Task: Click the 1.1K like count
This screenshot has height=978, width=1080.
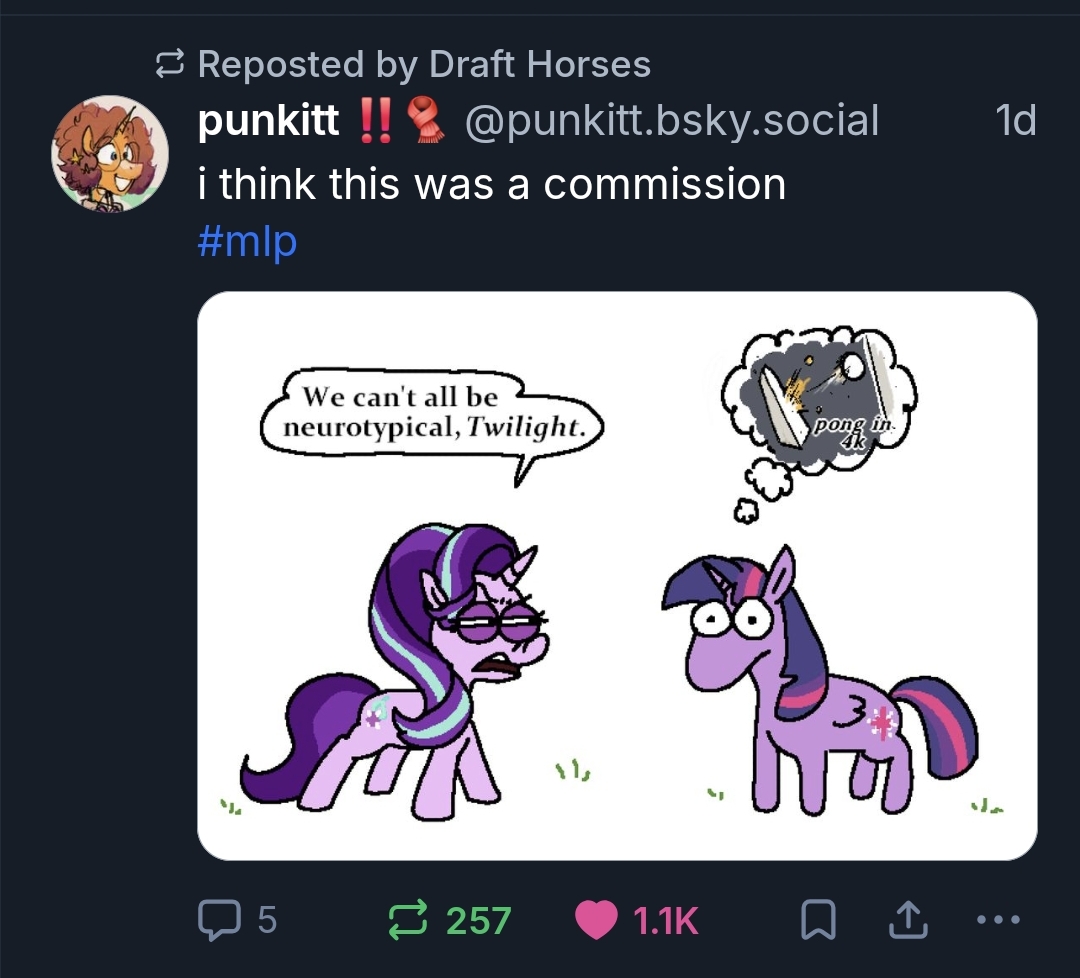Action: [x=665, y=921]
